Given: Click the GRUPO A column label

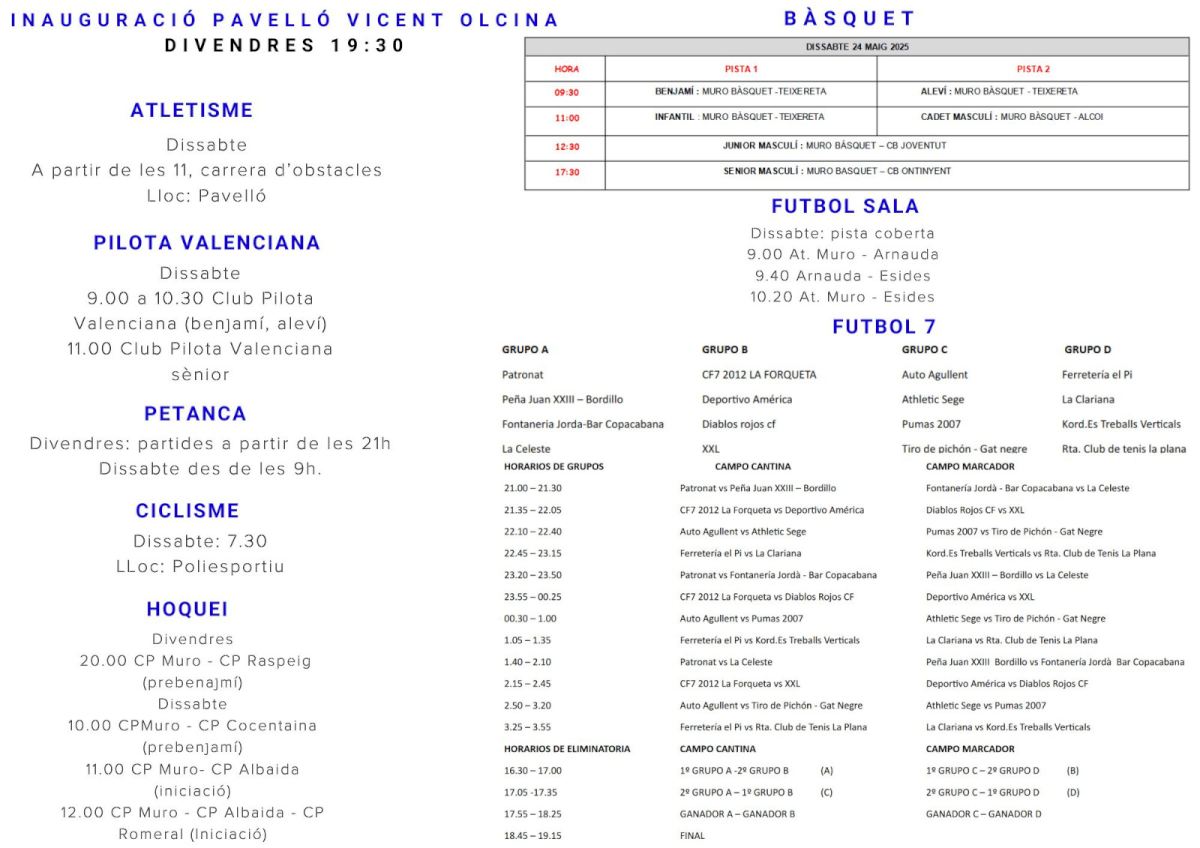Looking at the screenshot, I should [525, 350].
